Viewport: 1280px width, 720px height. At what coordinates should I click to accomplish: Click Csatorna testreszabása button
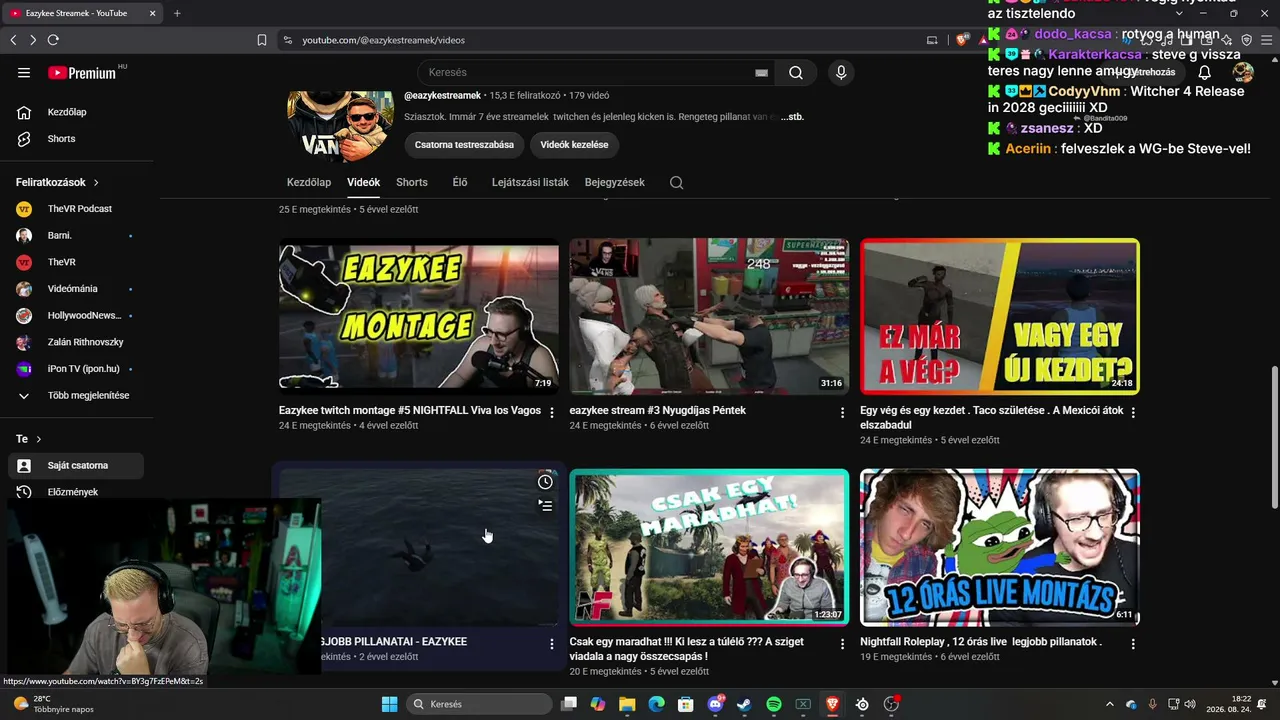464,145
